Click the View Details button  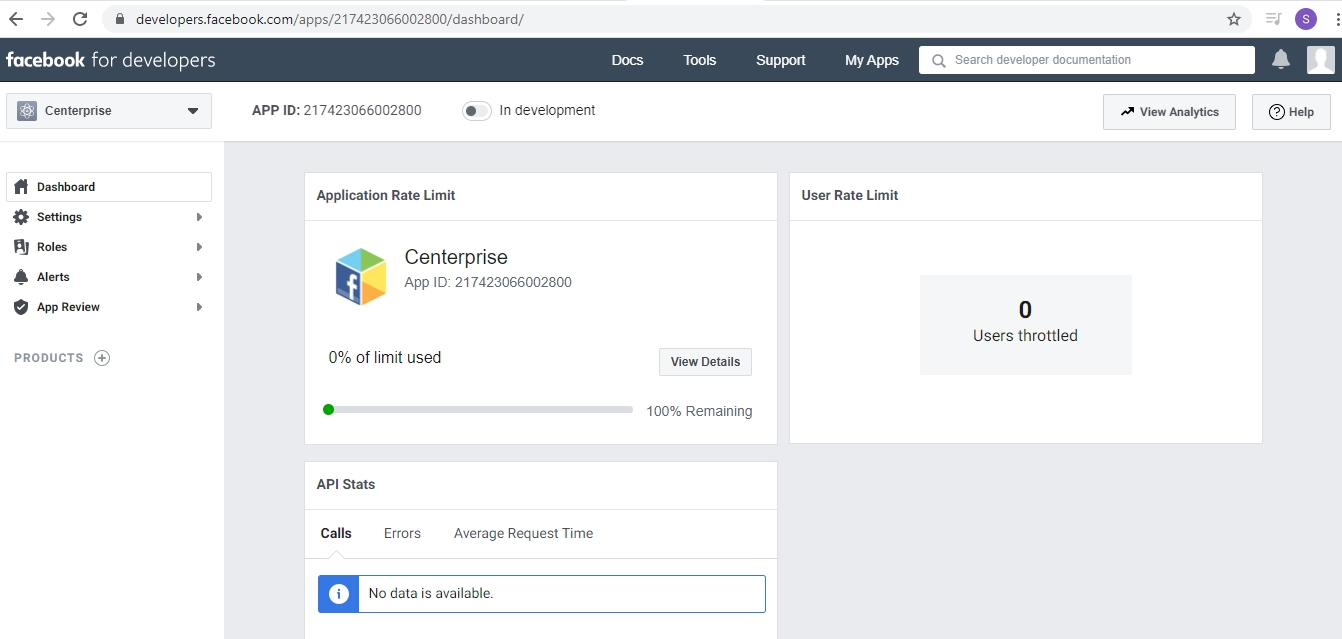(x=705, y=362)
